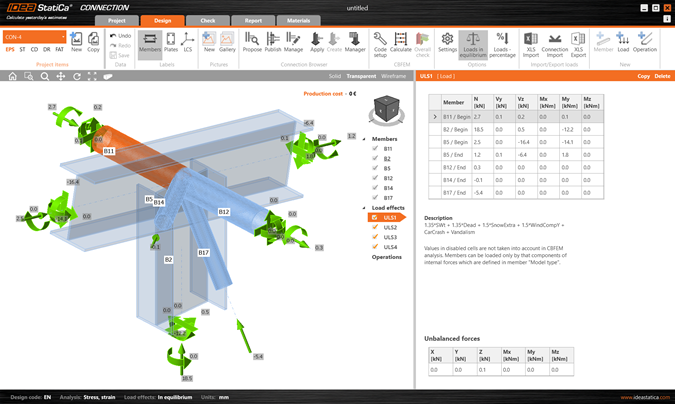Open the Materials tab
Viewport: 675px width, 404px height.
click(x=298, y=20)
